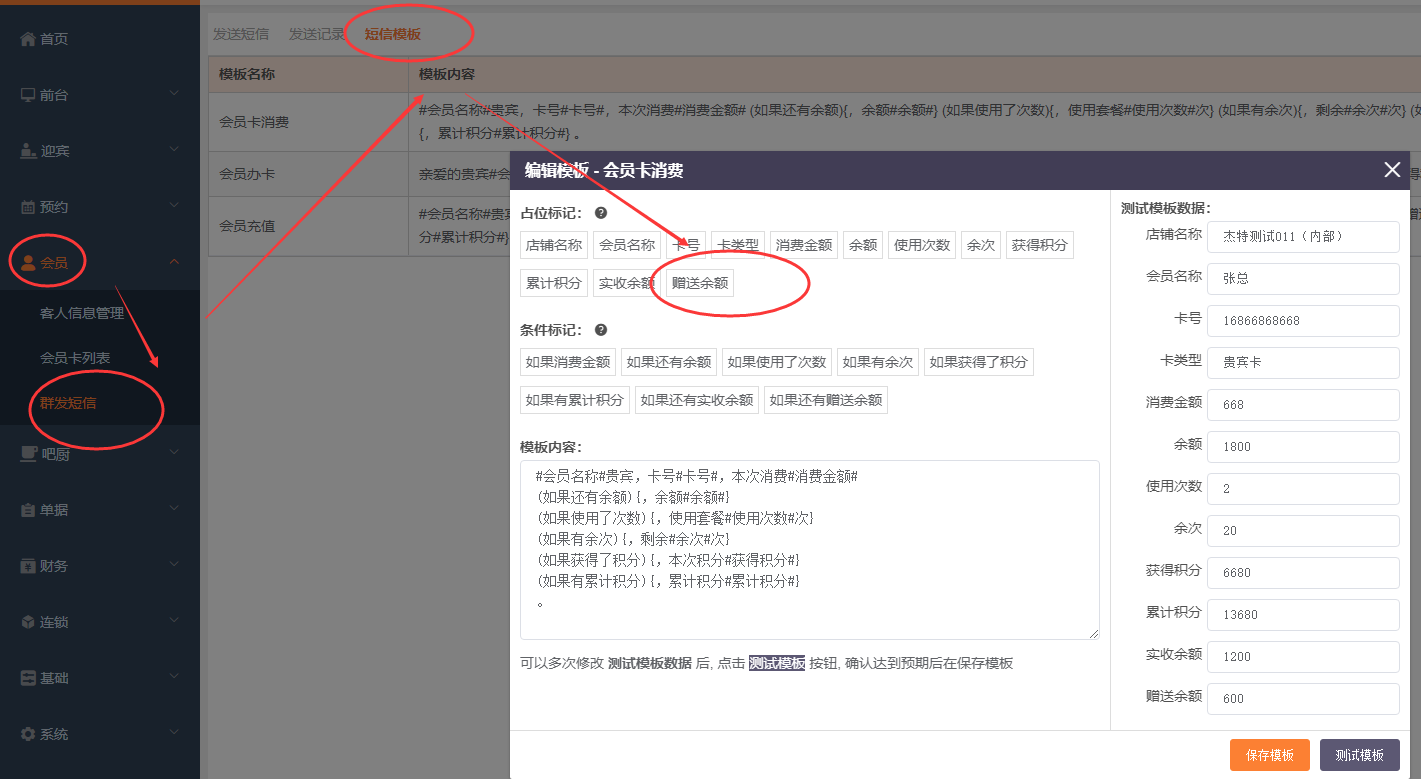Click the 会员充值 template row name

click(247, 226)
